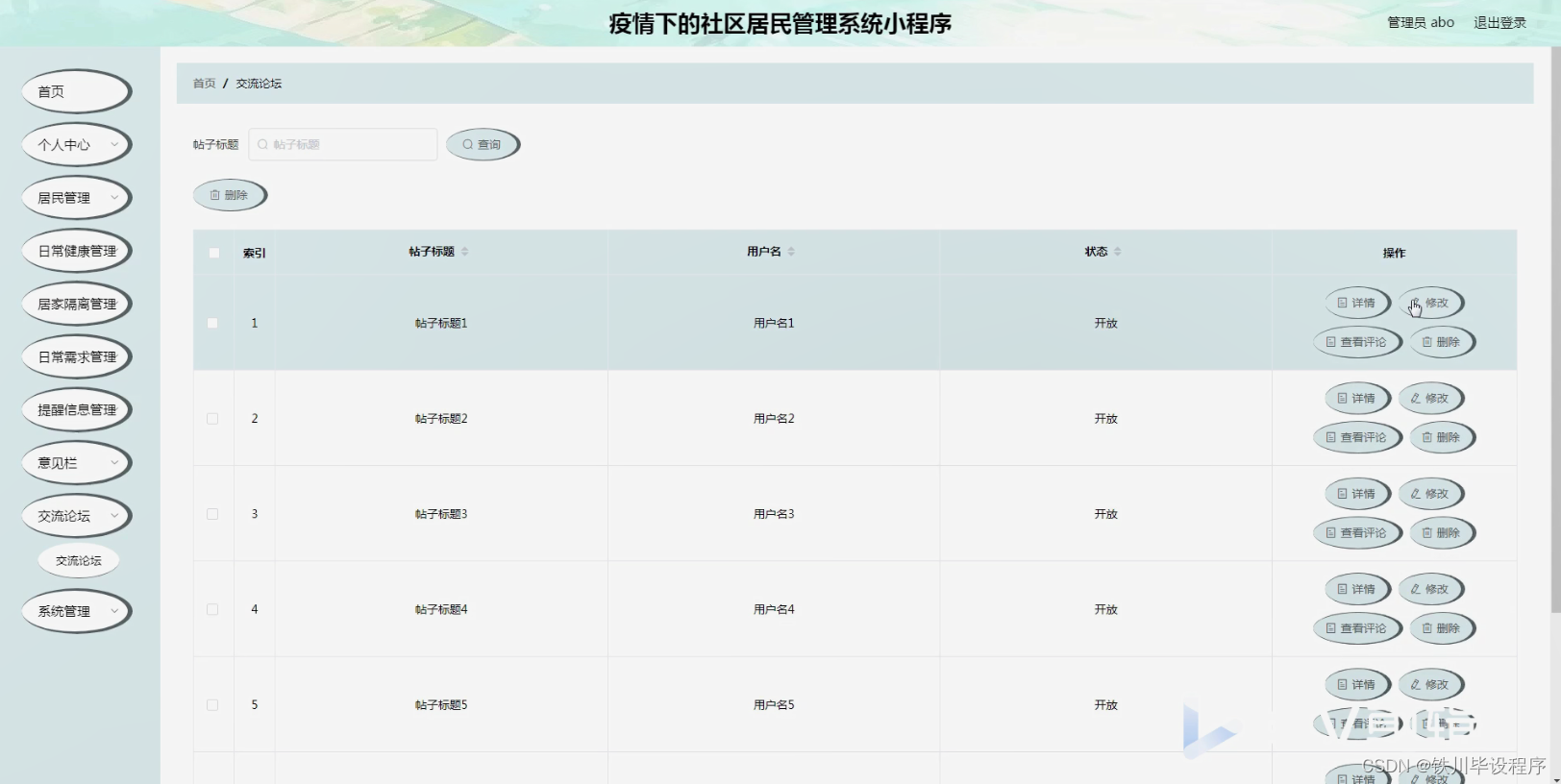The image size is (1561, 784).
Task: Open 详情 for 帖子标题2
Action: (1357, 398)
